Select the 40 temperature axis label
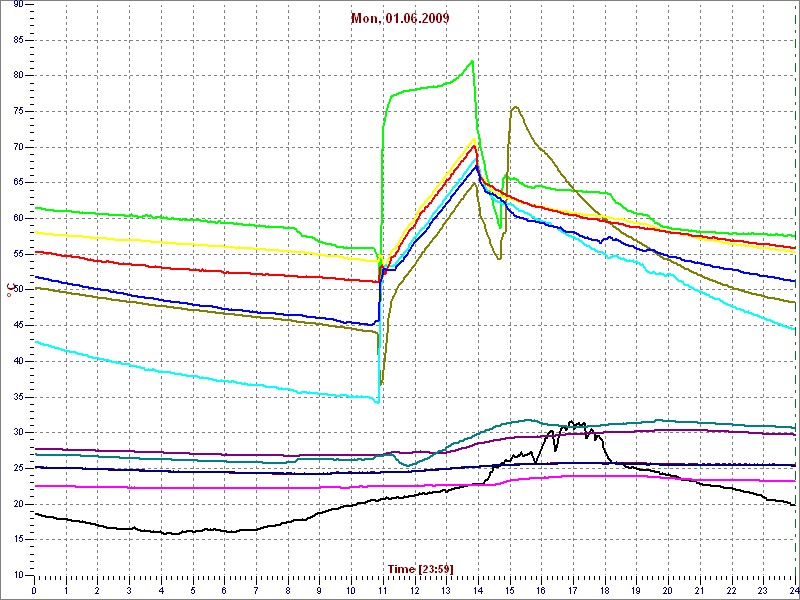The width and height of the screenshot is (800, 600). point(17,361)
